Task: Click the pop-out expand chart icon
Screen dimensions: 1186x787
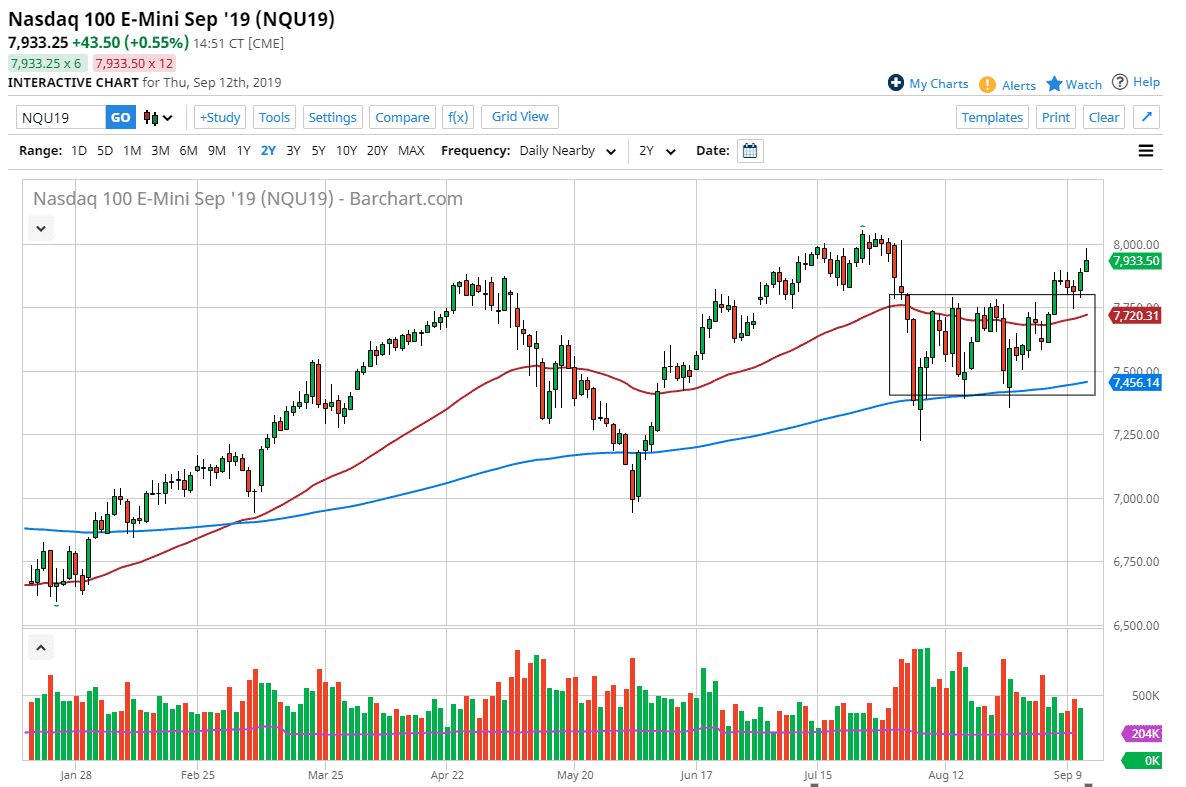Action: 1147,117
